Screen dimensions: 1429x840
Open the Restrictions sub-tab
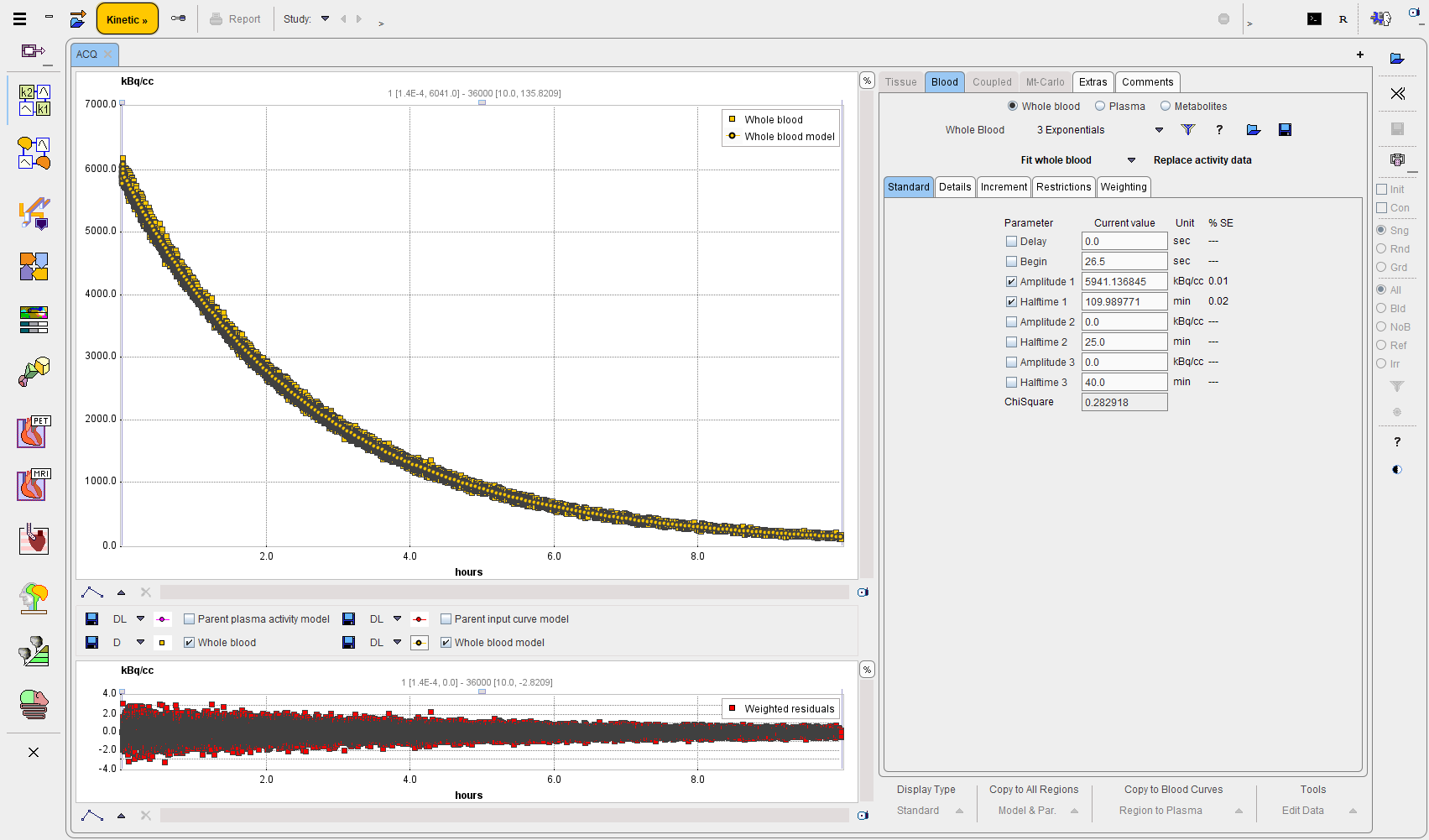pyautogui.click(x=1063, y=187)
